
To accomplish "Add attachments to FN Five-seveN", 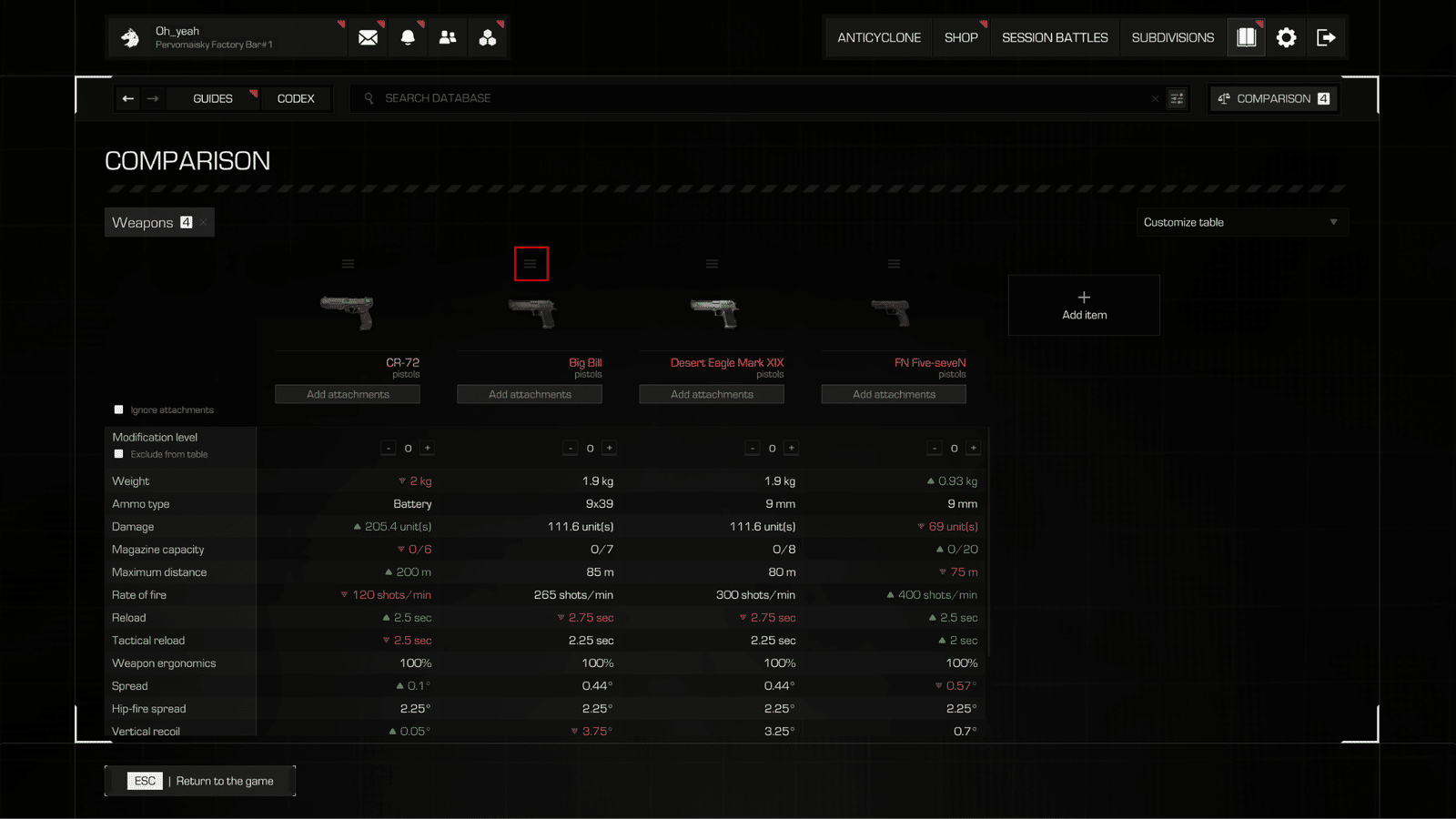I will click(x=894, y=394).
